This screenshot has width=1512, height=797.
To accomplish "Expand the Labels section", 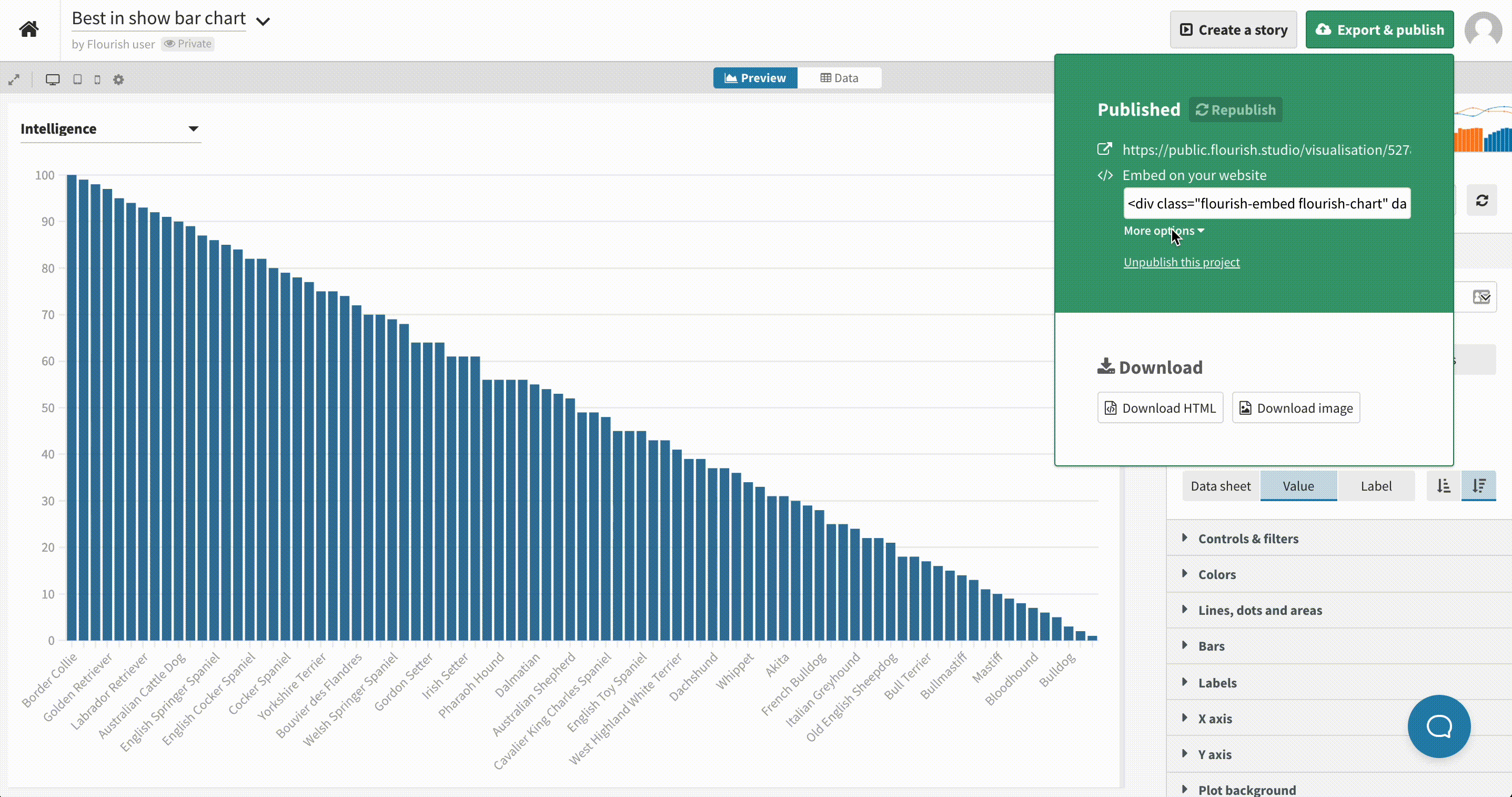I will coord(1339,682).
